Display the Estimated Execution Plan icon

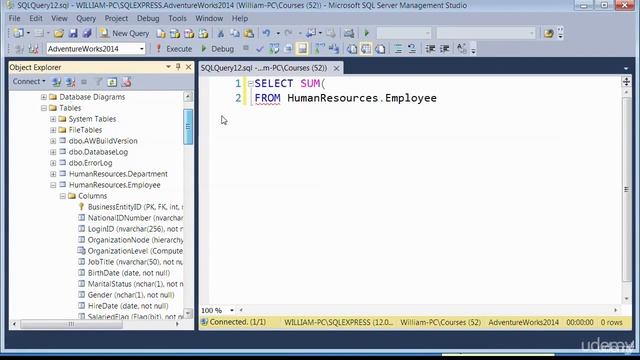point(274,49)
